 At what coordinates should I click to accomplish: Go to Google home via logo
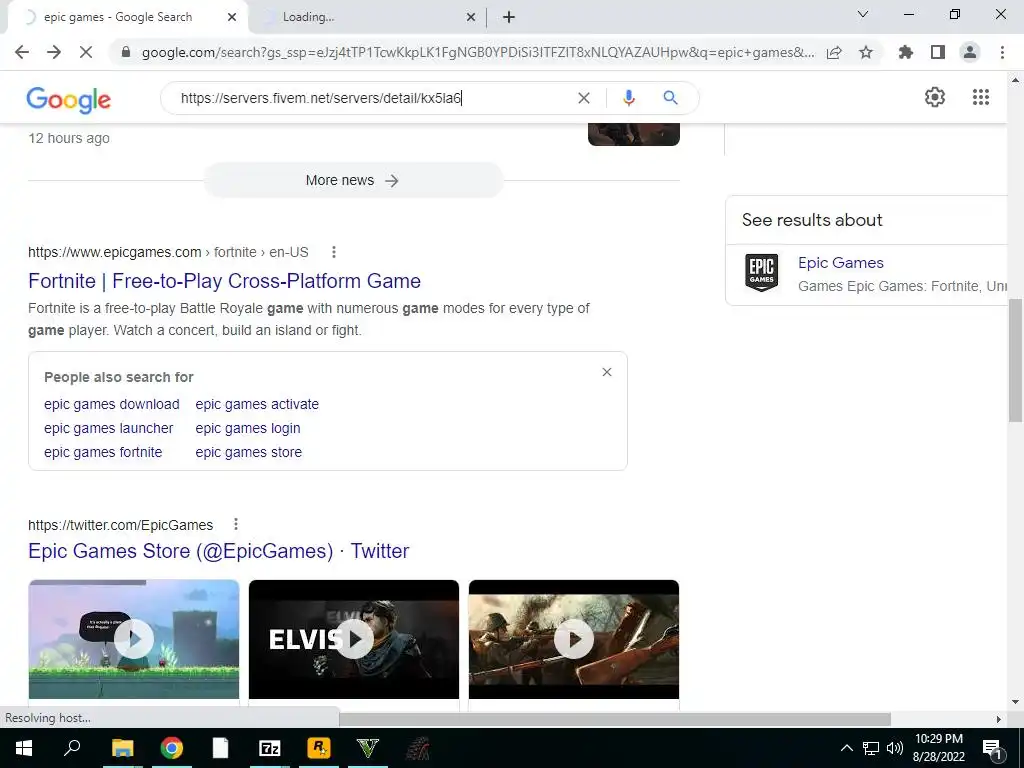coord(69,99)
